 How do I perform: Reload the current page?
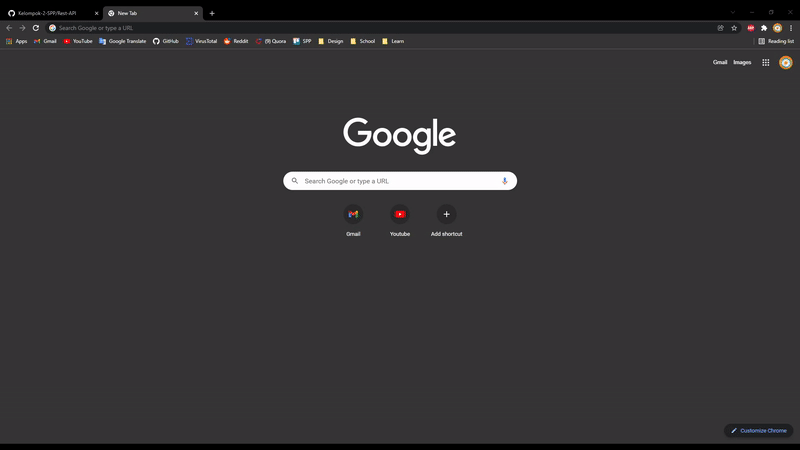click(36, 28)
